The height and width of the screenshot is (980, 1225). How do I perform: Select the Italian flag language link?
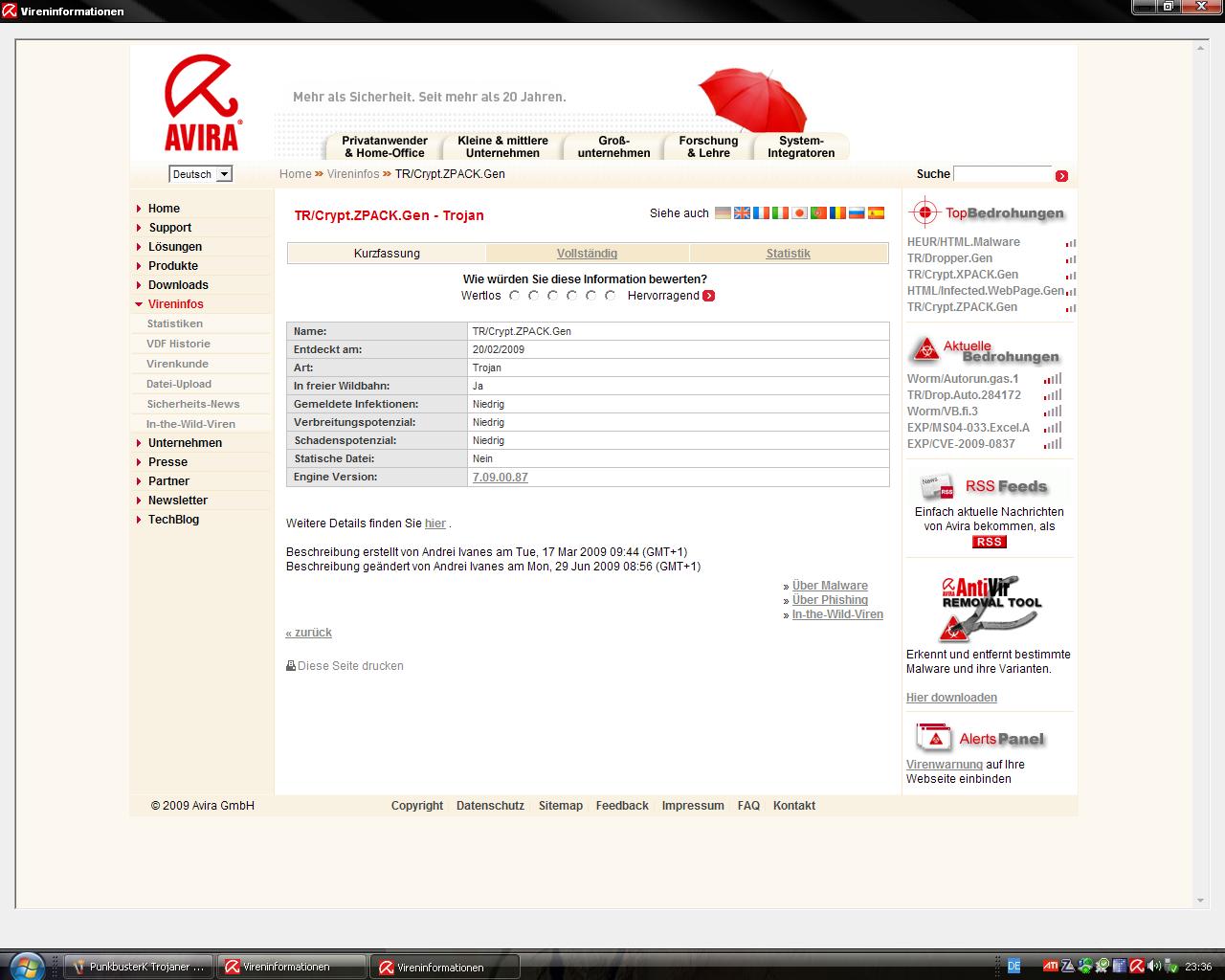(780, 213)
